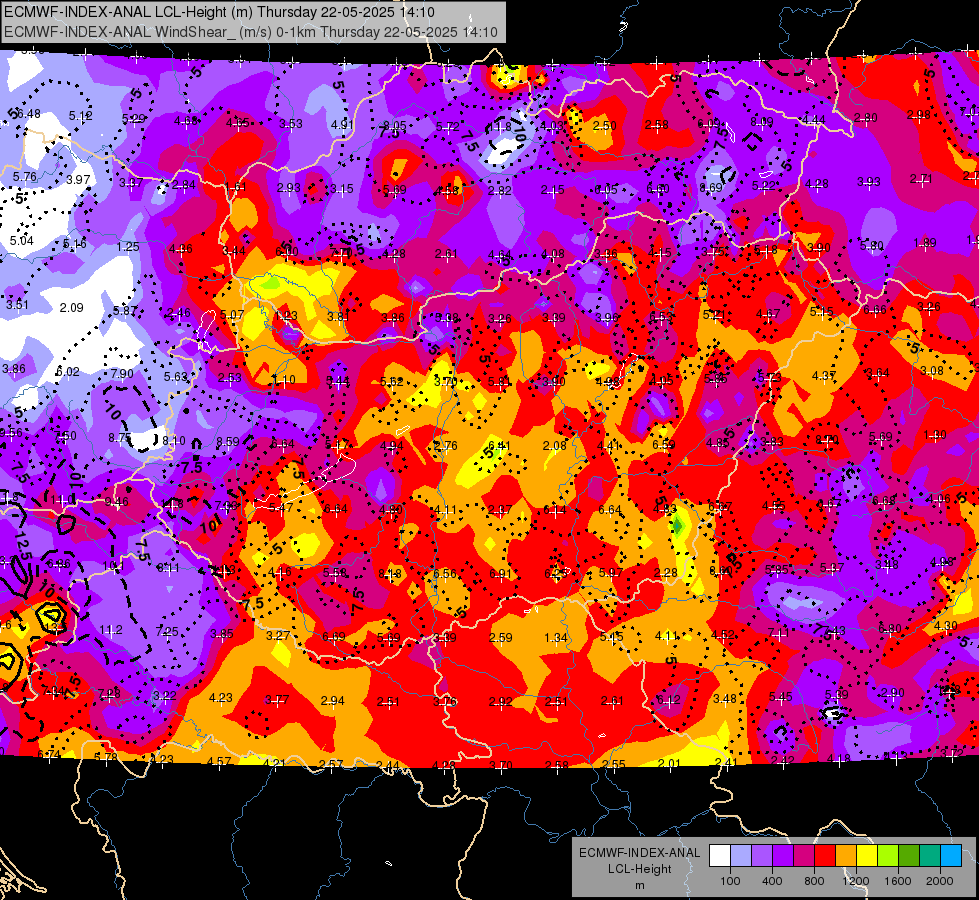Image resolution: width=979 pixels, height=900 pixels.
Task: Click the LCL-Height title line at top
Action: [220, 12]
